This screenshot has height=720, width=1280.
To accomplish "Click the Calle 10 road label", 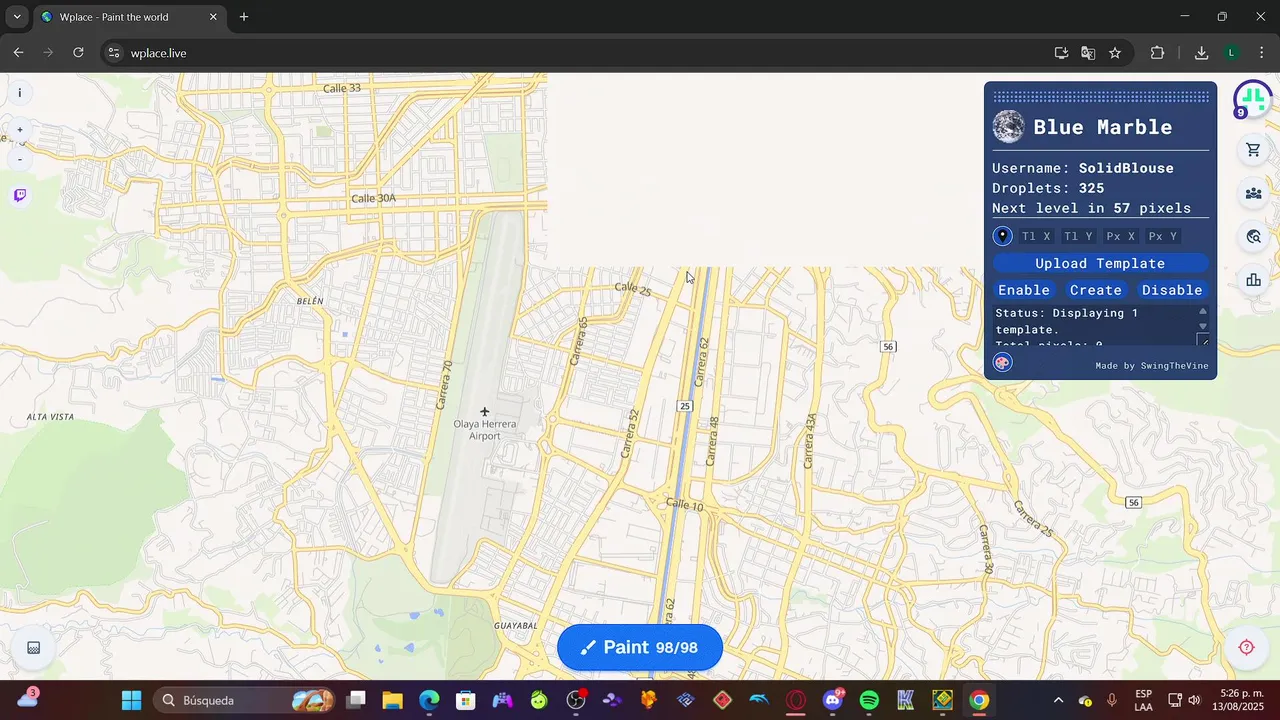I will (x=685, y=505).
